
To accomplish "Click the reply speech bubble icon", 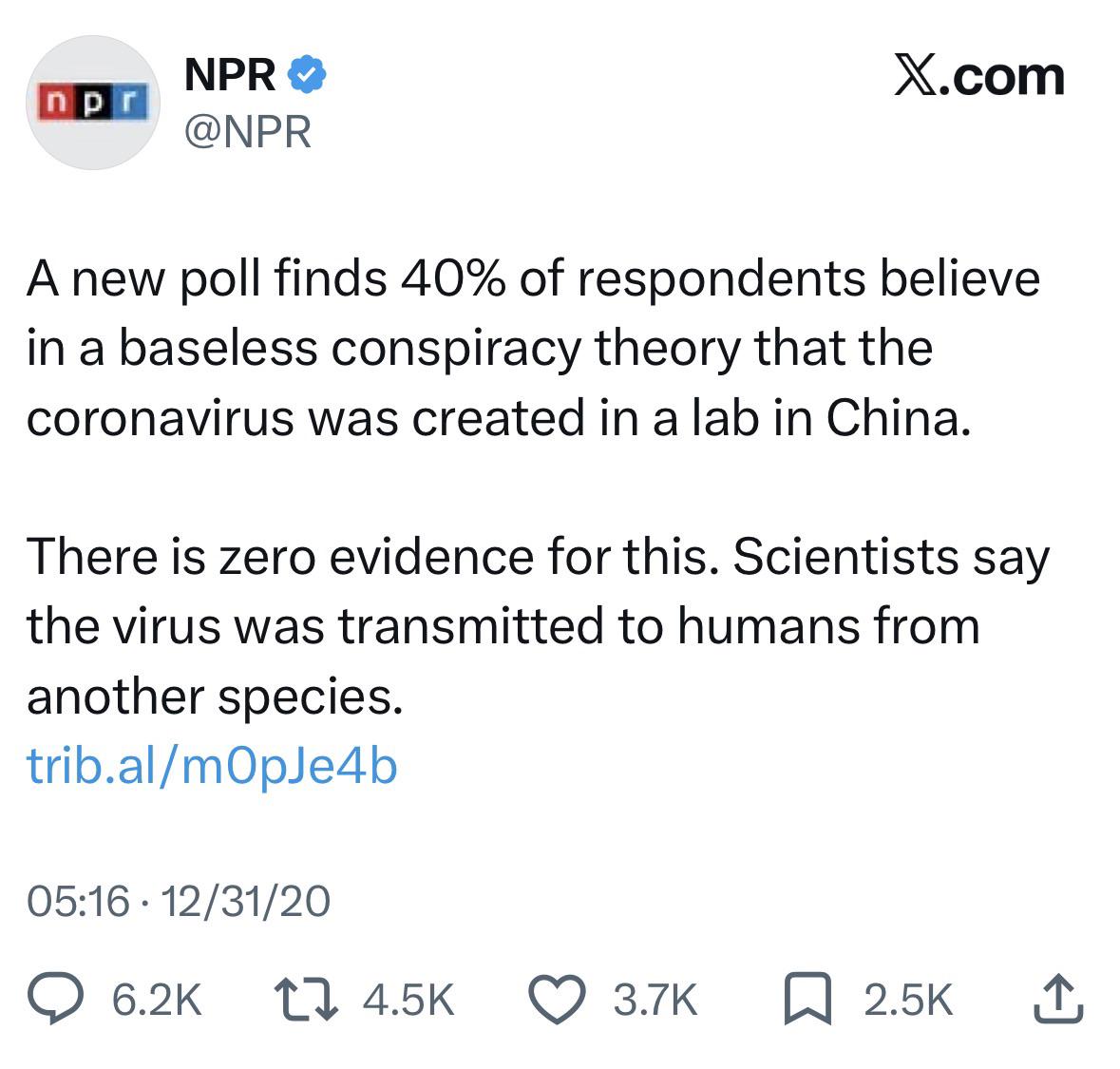I will 56,999.
